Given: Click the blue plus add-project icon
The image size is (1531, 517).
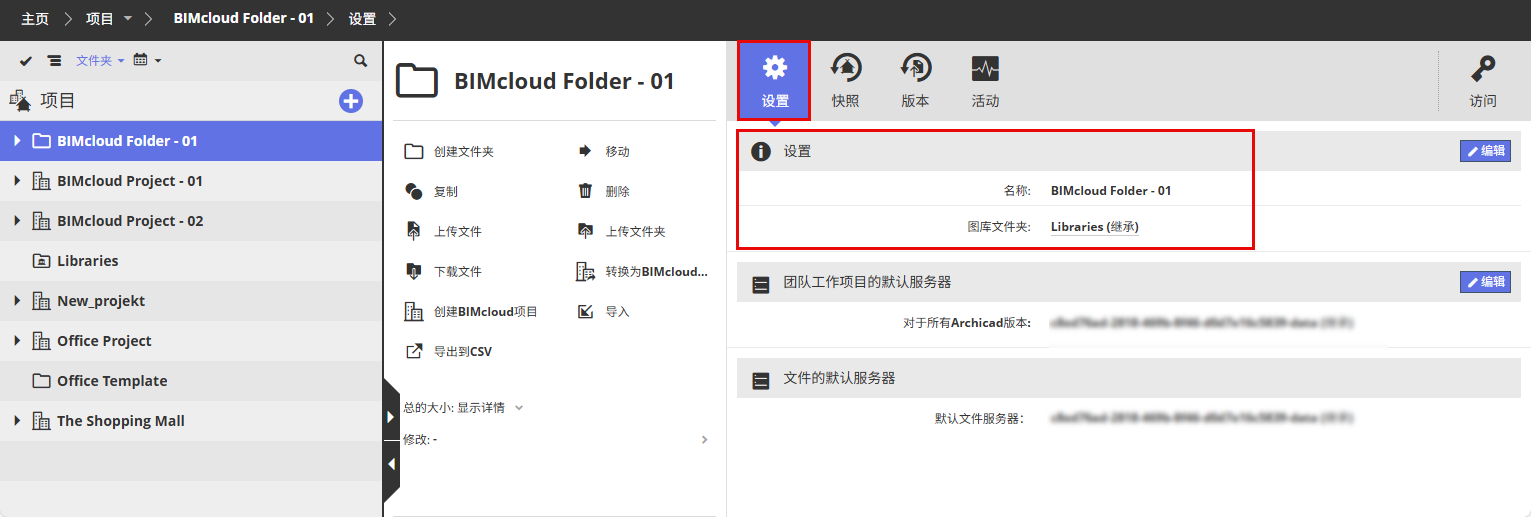Looking at the screenshot, I should pos(351,101).
